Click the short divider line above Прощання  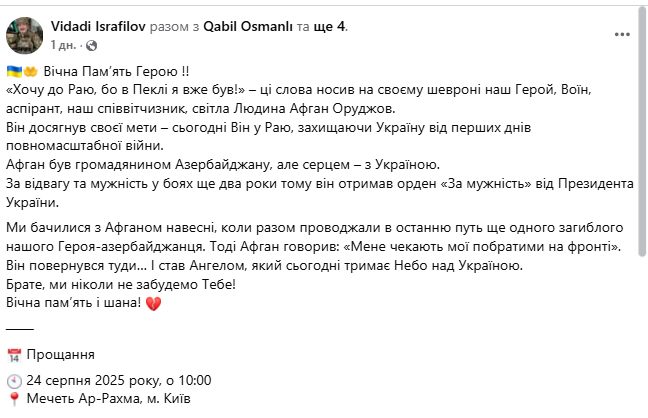point(20,328)
